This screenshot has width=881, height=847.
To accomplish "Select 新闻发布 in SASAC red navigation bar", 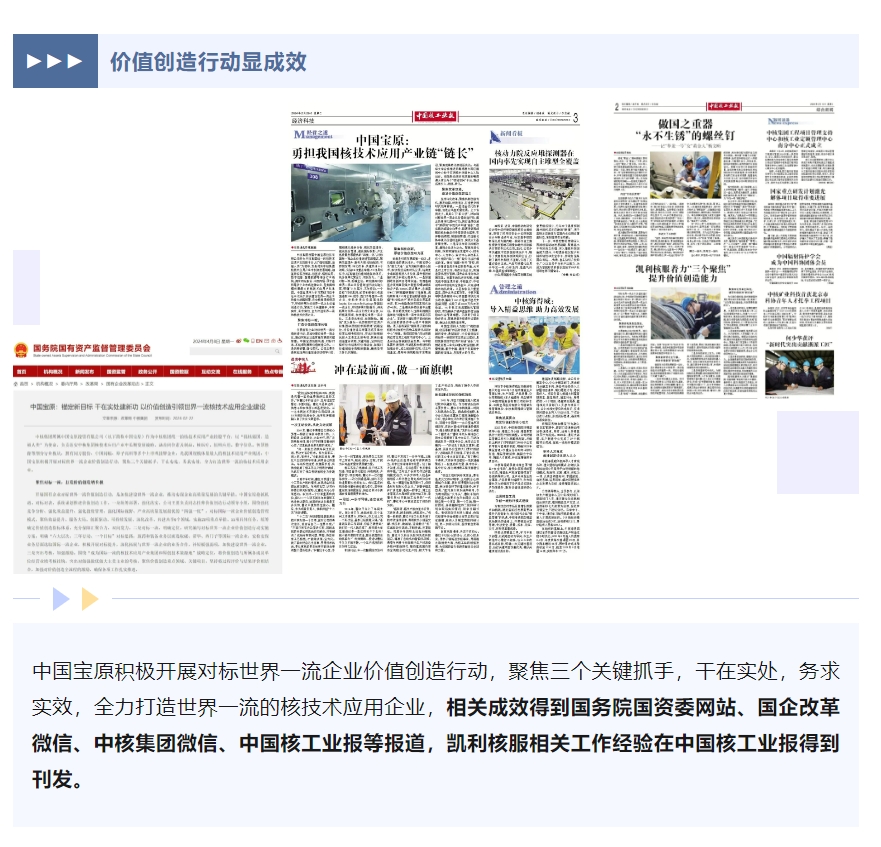I will (84, 372).
